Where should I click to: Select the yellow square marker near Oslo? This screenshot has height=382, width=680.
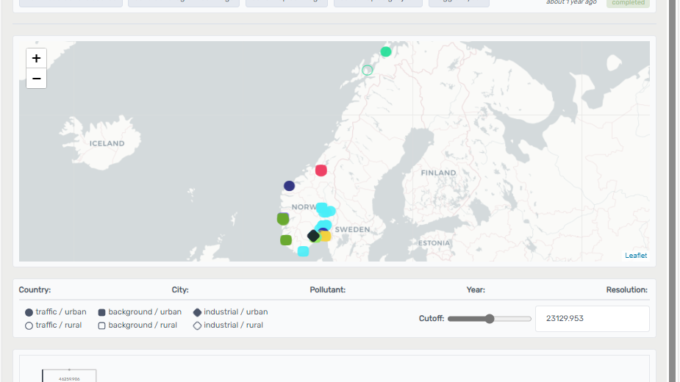click(326, 236)
